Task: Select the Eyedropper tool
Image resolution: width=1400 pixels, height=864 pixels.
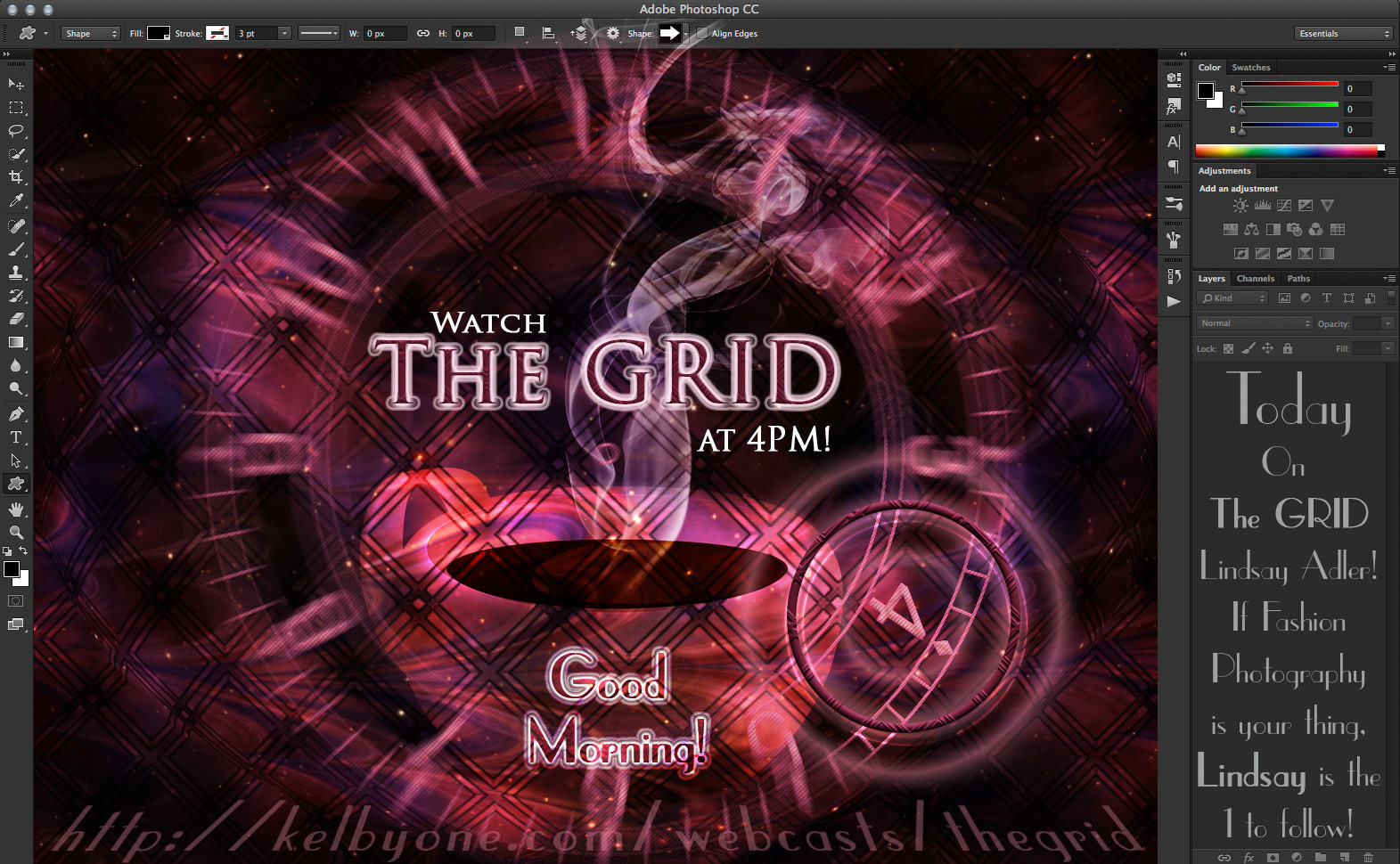Action: (x=16, y=200)
